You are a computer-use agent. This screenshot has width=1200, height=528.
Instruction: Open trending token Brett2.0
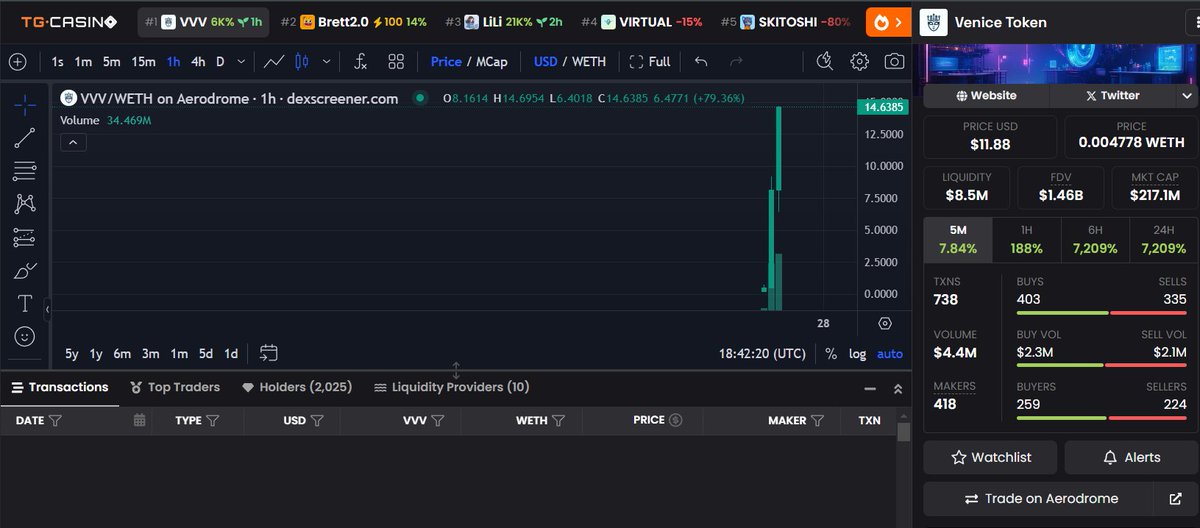pyautogui.click(x=353, y=22)
